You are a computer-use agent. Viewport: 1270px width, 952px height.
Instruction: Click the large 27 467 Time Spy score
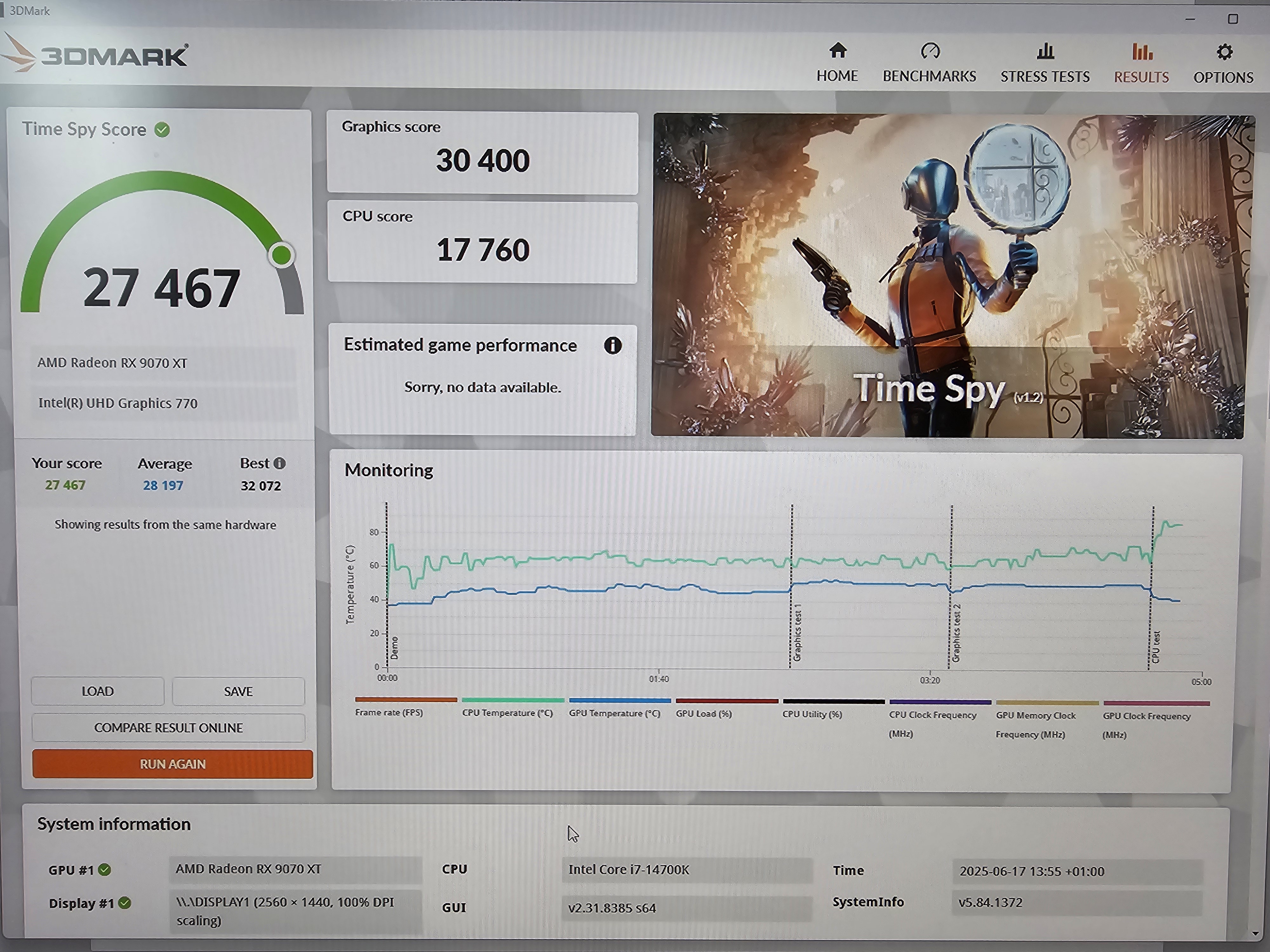click(x=161, y=288)
